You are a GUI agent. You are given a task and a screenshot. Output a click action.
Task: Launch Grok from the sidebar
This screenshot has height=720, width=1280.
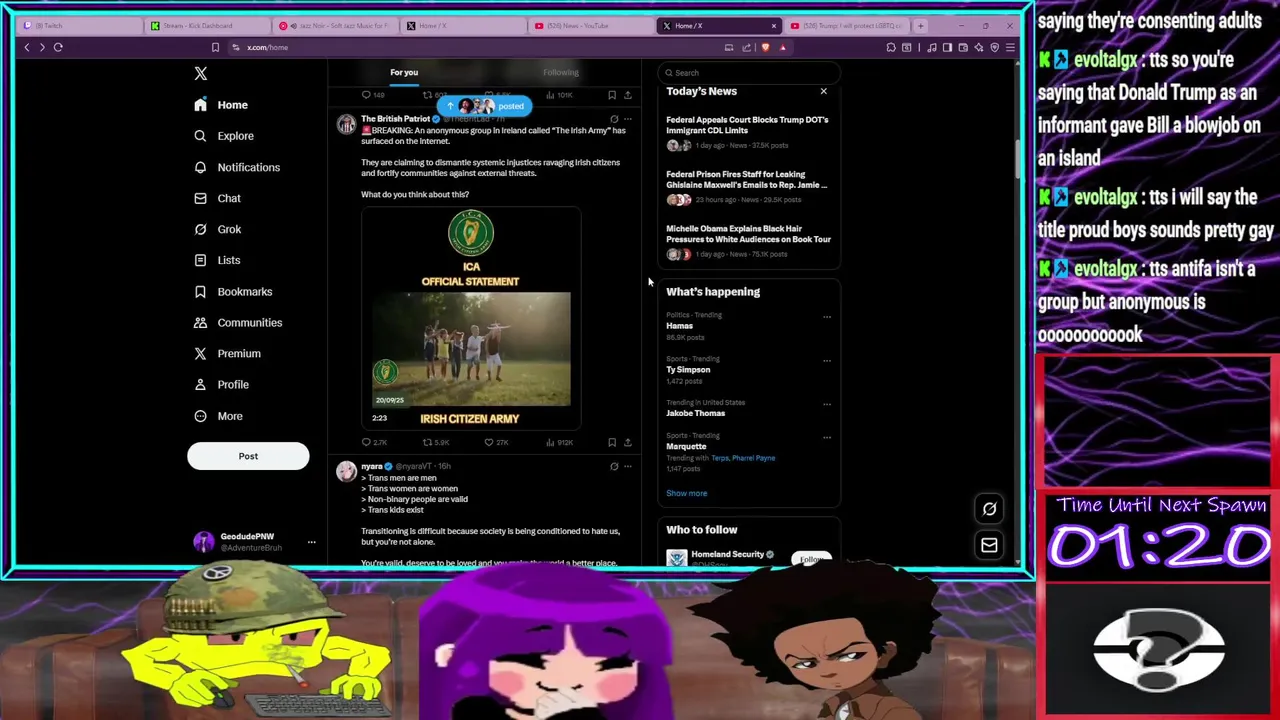(218, 229)
